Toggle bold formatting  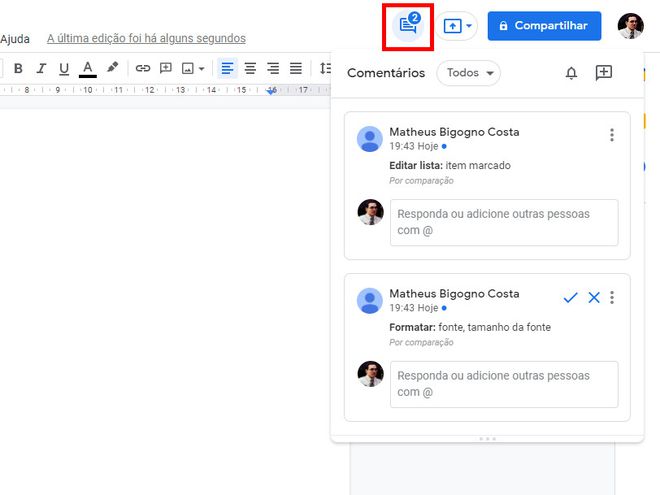pos(18,68)
